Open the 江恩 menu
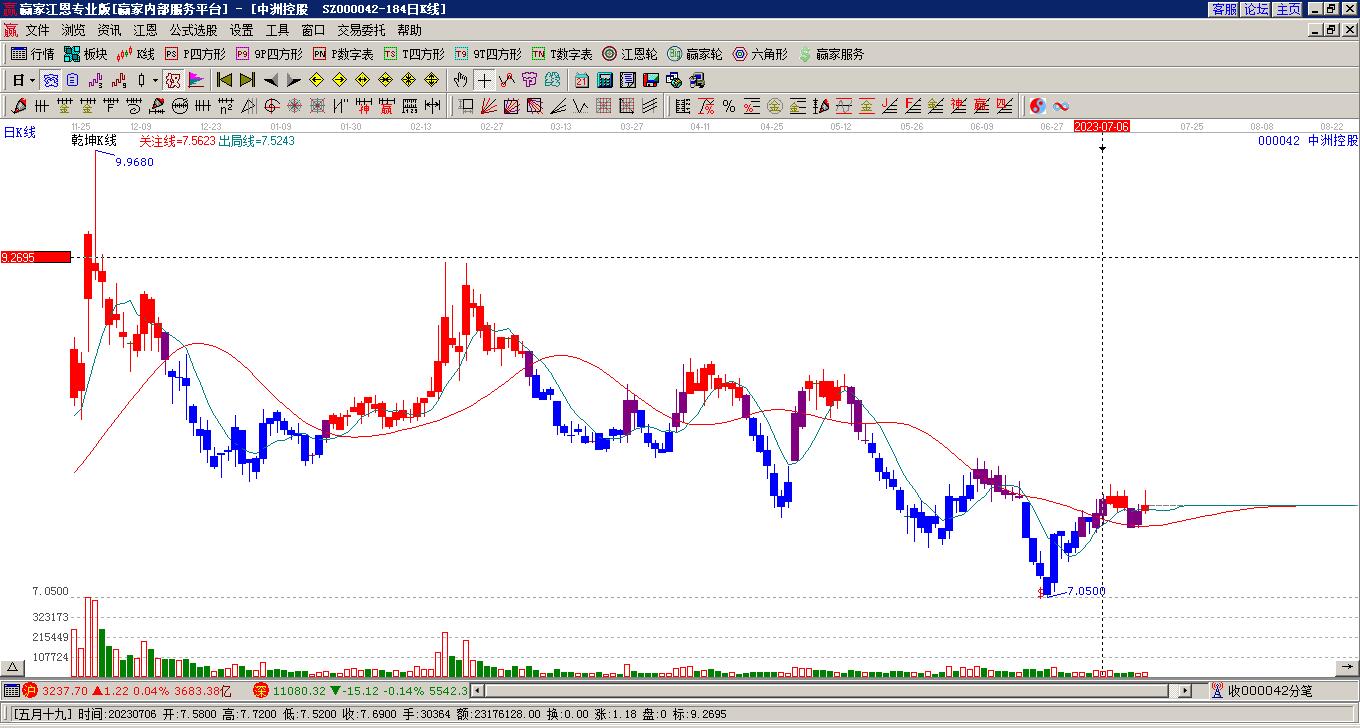1360x728 pixels. click(145, 31)
